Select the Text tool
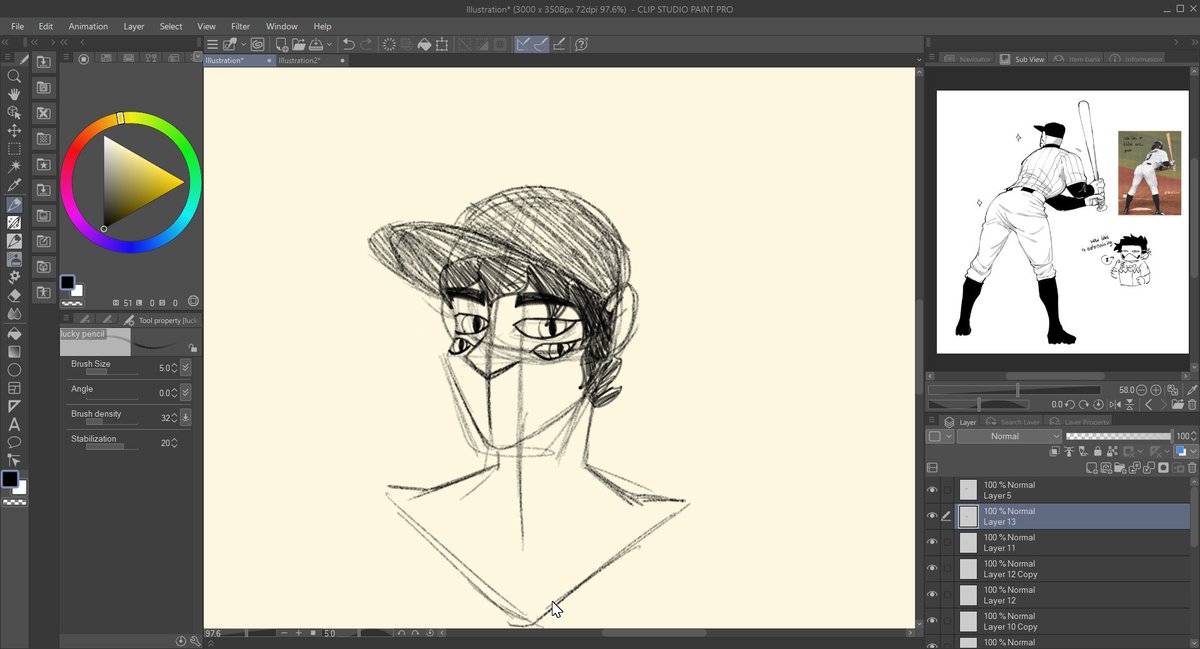Image resolution: width=1200 pixels, height=649 pixels. 14,424
